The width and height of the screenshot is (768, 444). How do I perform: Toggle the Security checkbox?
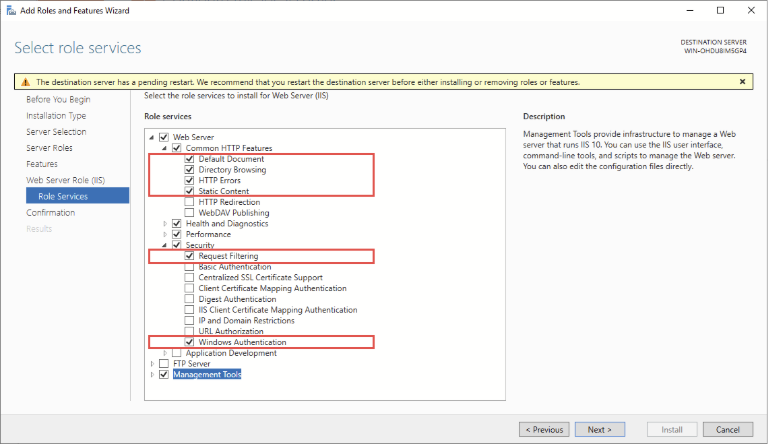point(177,245)
